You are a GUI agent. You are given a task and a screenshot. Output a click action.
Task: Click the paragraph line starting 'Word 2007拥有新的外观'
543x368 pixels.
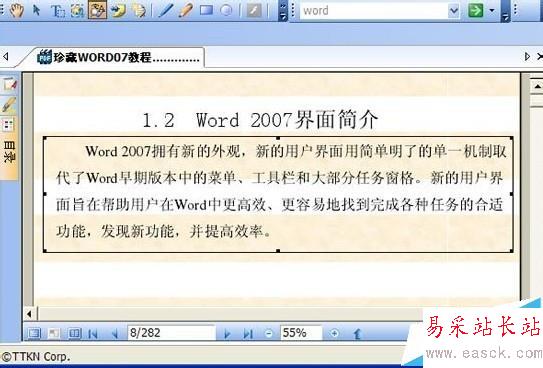click(x=296, y=151)
